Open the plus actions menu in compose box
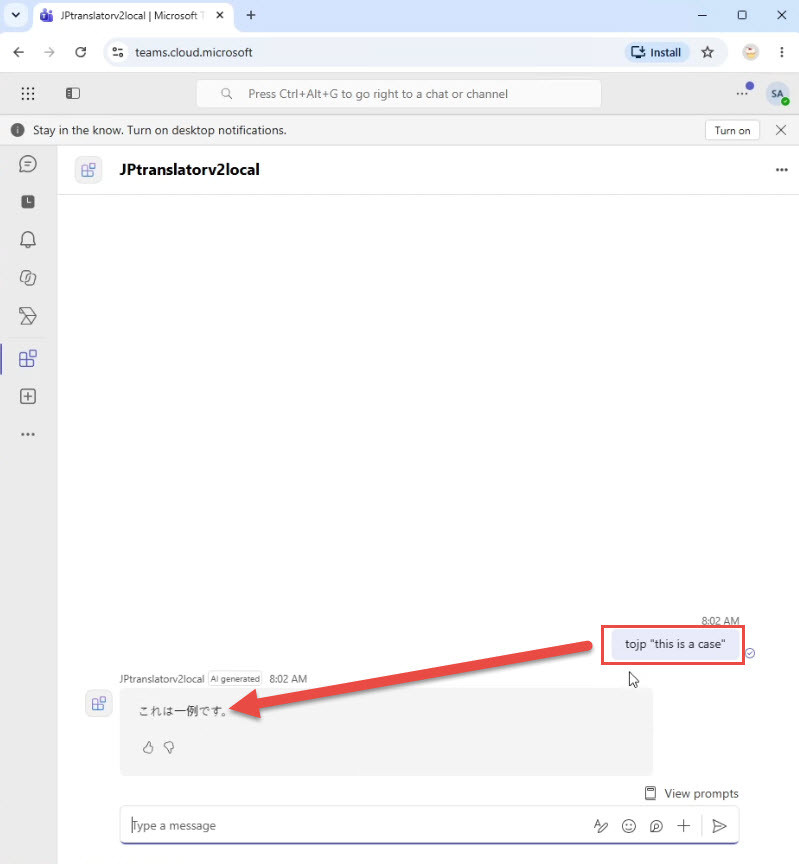Screen dimensions: 799x864 pos(683,825)
